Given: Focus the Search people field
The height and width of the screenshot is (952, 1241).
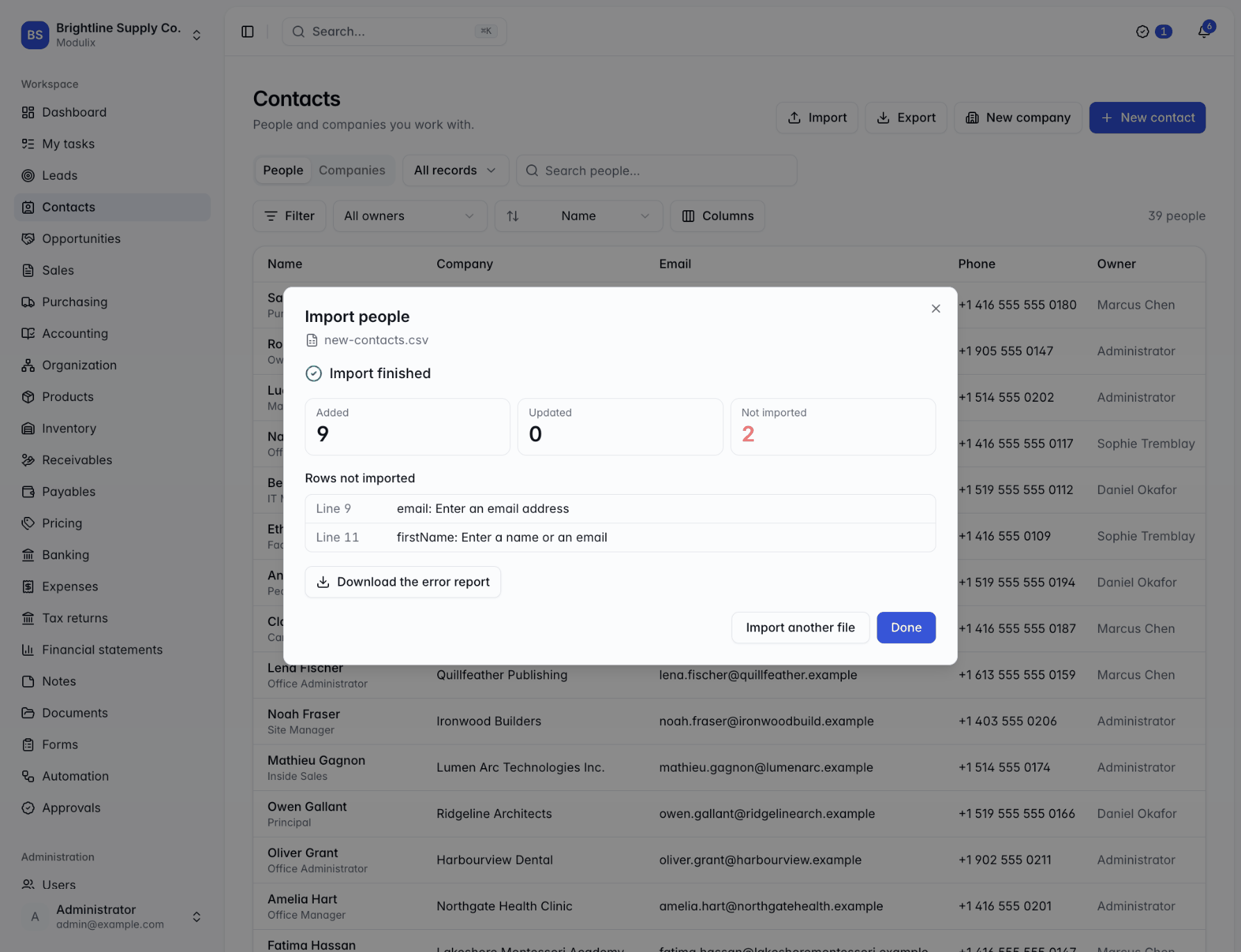Looking at the screenshot, I should [657, 171].
